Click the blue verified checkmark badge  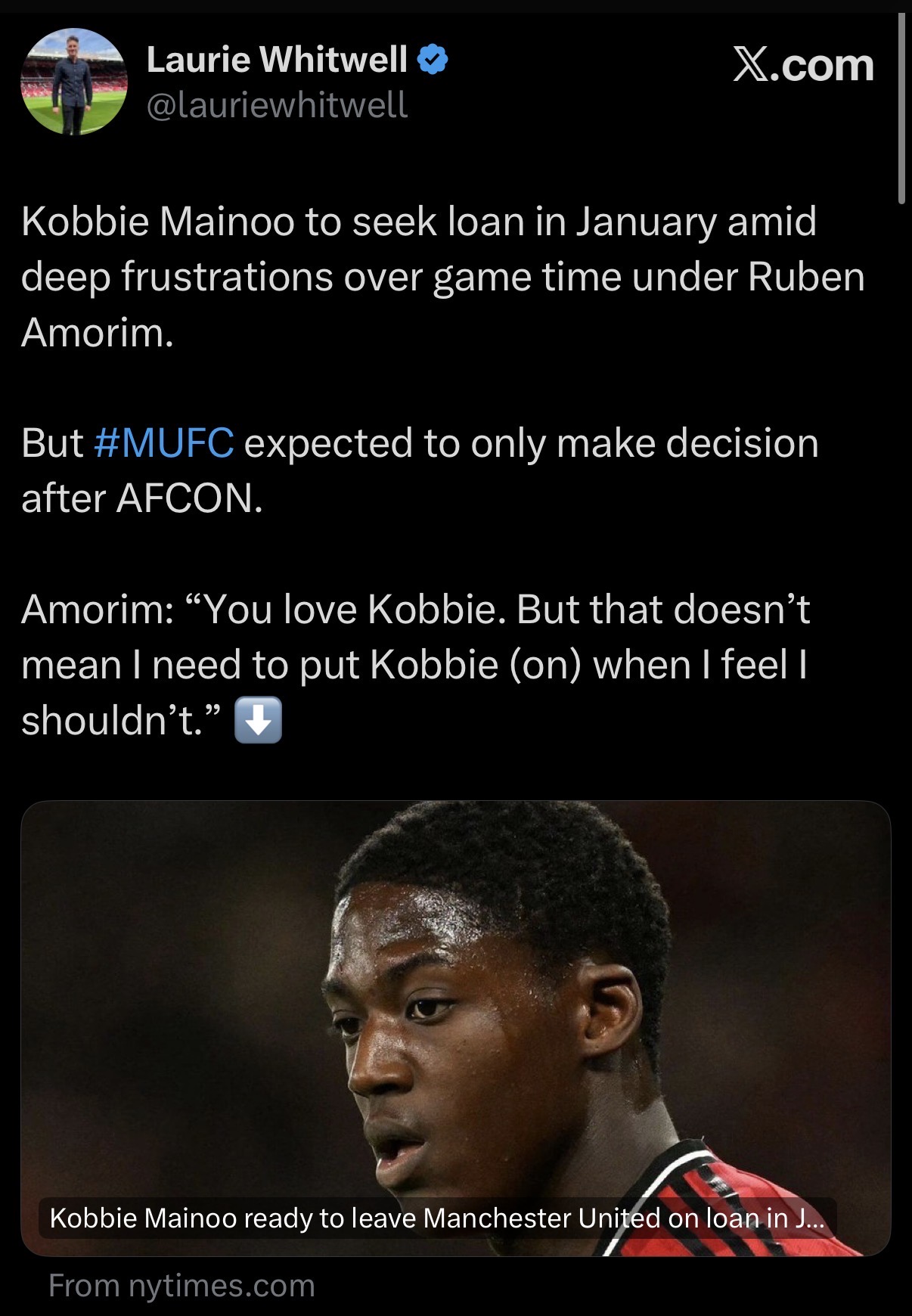tap(433, 60)
